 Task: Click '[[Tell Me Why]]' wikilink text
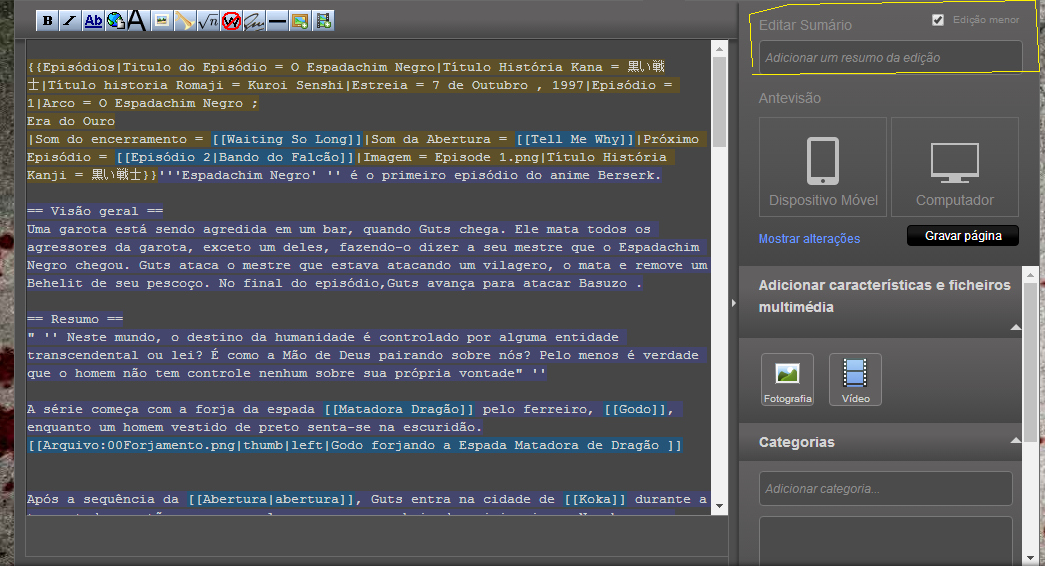[575, 139]
